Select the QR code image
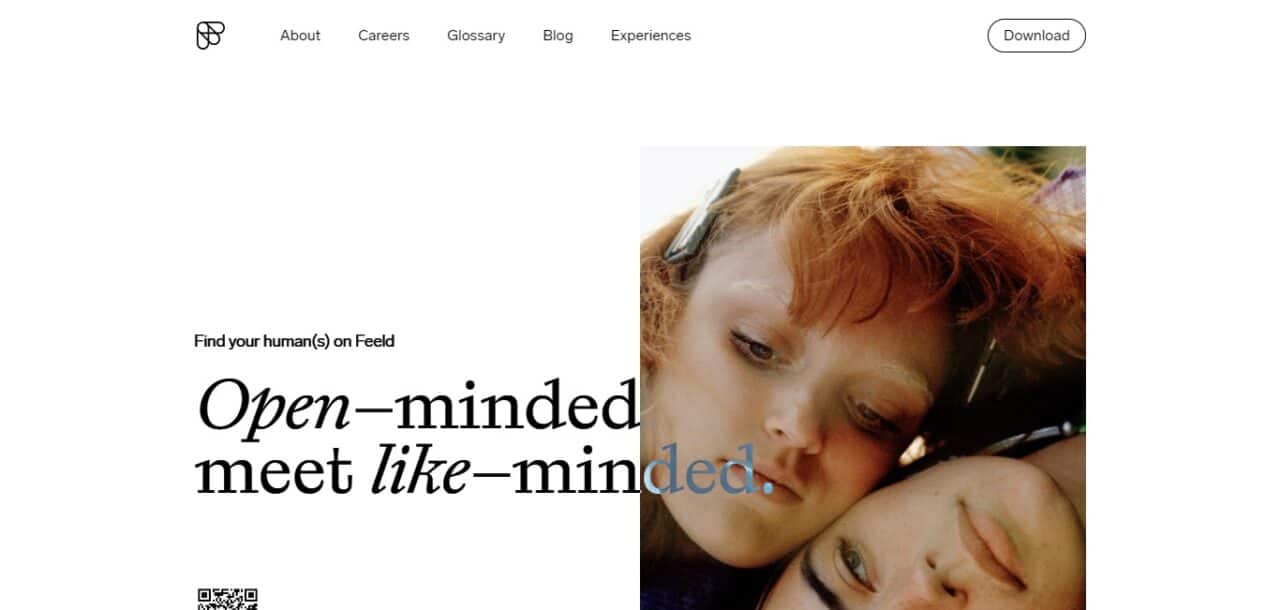The width and height of the screenshot is (1280, 610). [x=228, y=598]
